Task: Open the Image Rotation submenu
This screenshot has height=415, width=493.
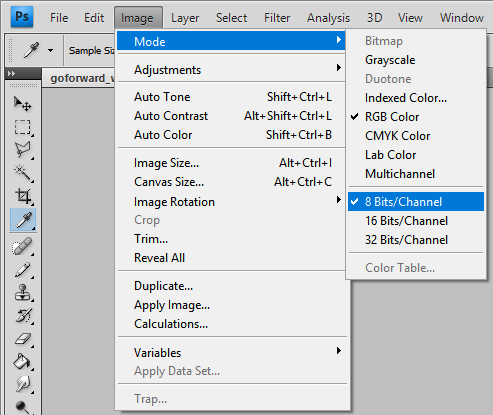Action: [x=231, y=201]
